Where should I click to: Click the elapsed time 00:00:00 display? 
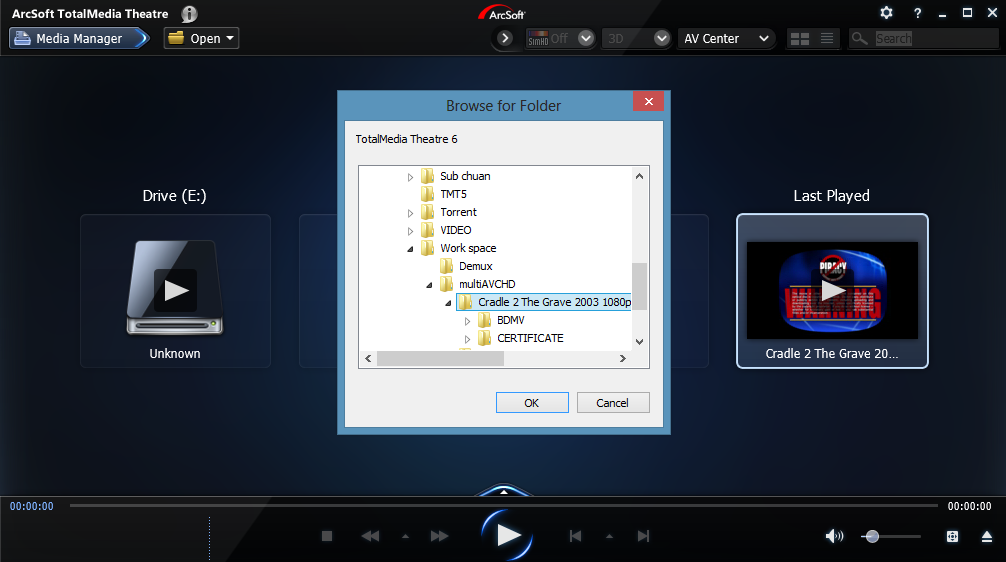[x=31, y=506]
